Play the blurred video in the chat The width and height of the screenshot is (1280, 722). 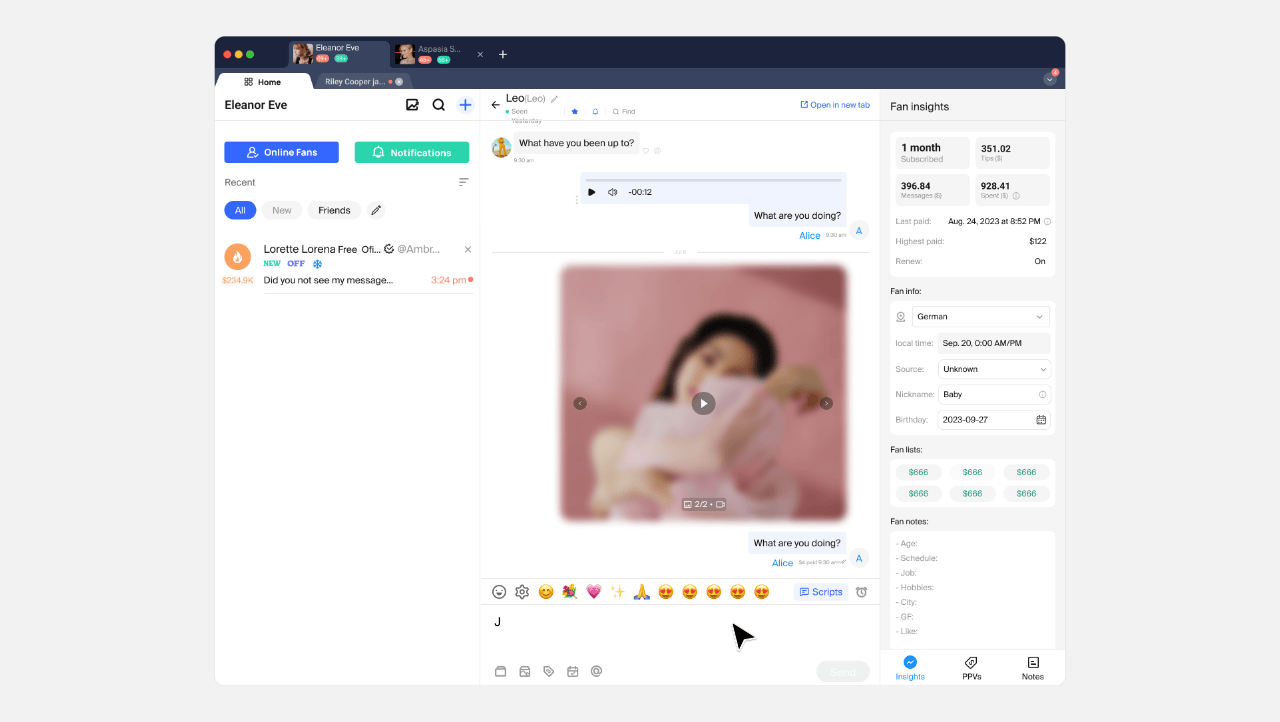tap(704, 403)
